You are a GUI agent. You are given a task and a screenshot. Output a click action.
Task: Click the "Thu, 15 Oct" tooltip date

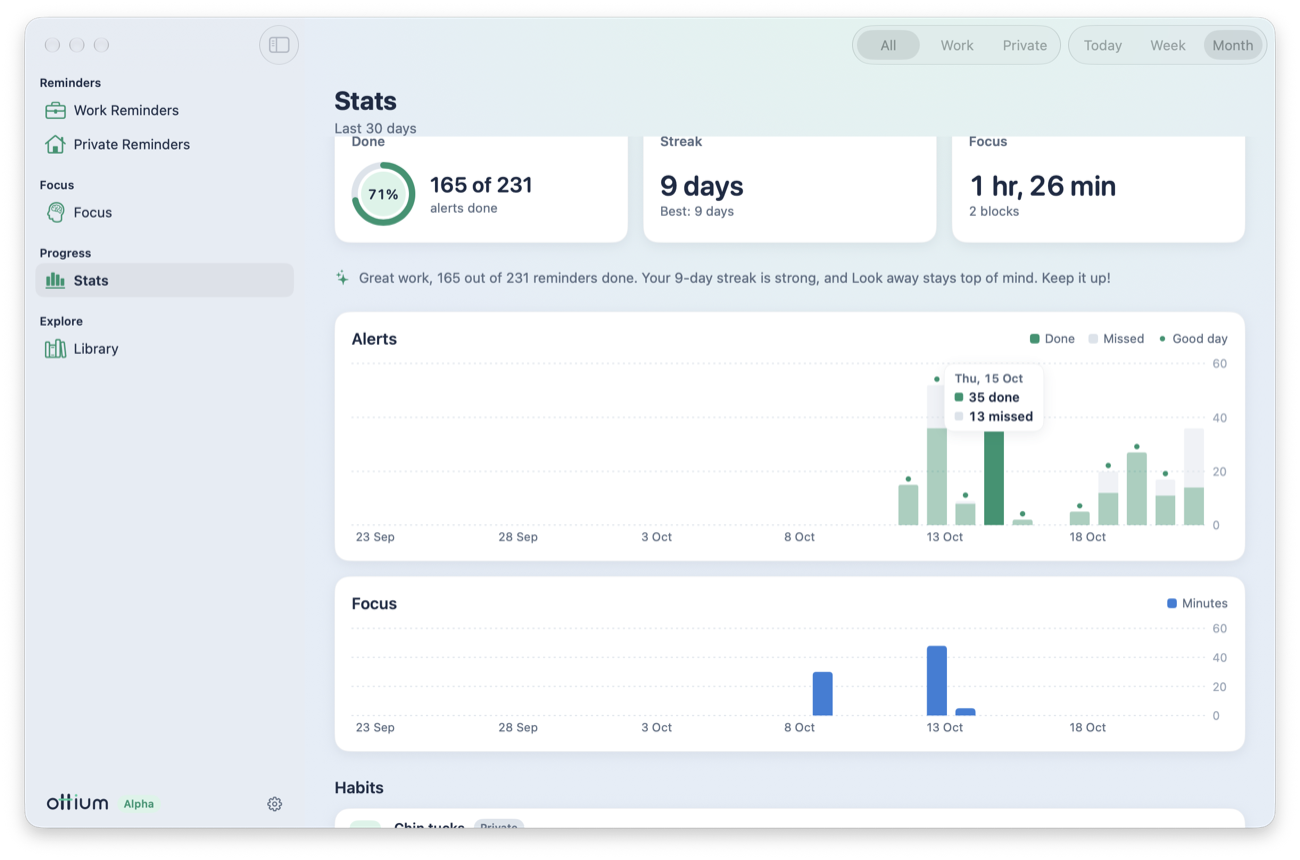pos(989,379)
